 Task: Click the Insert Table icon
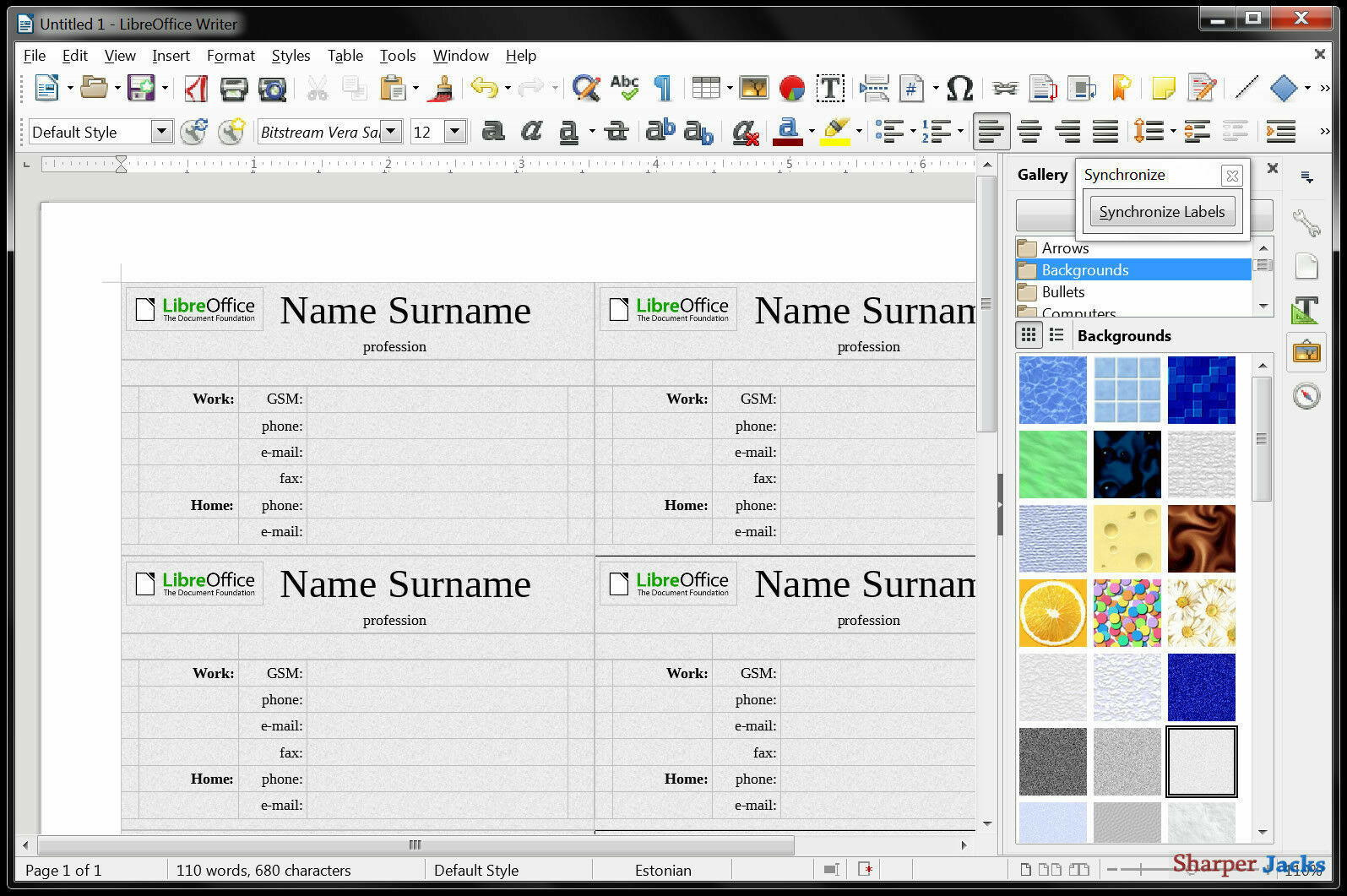pos(705,88)
